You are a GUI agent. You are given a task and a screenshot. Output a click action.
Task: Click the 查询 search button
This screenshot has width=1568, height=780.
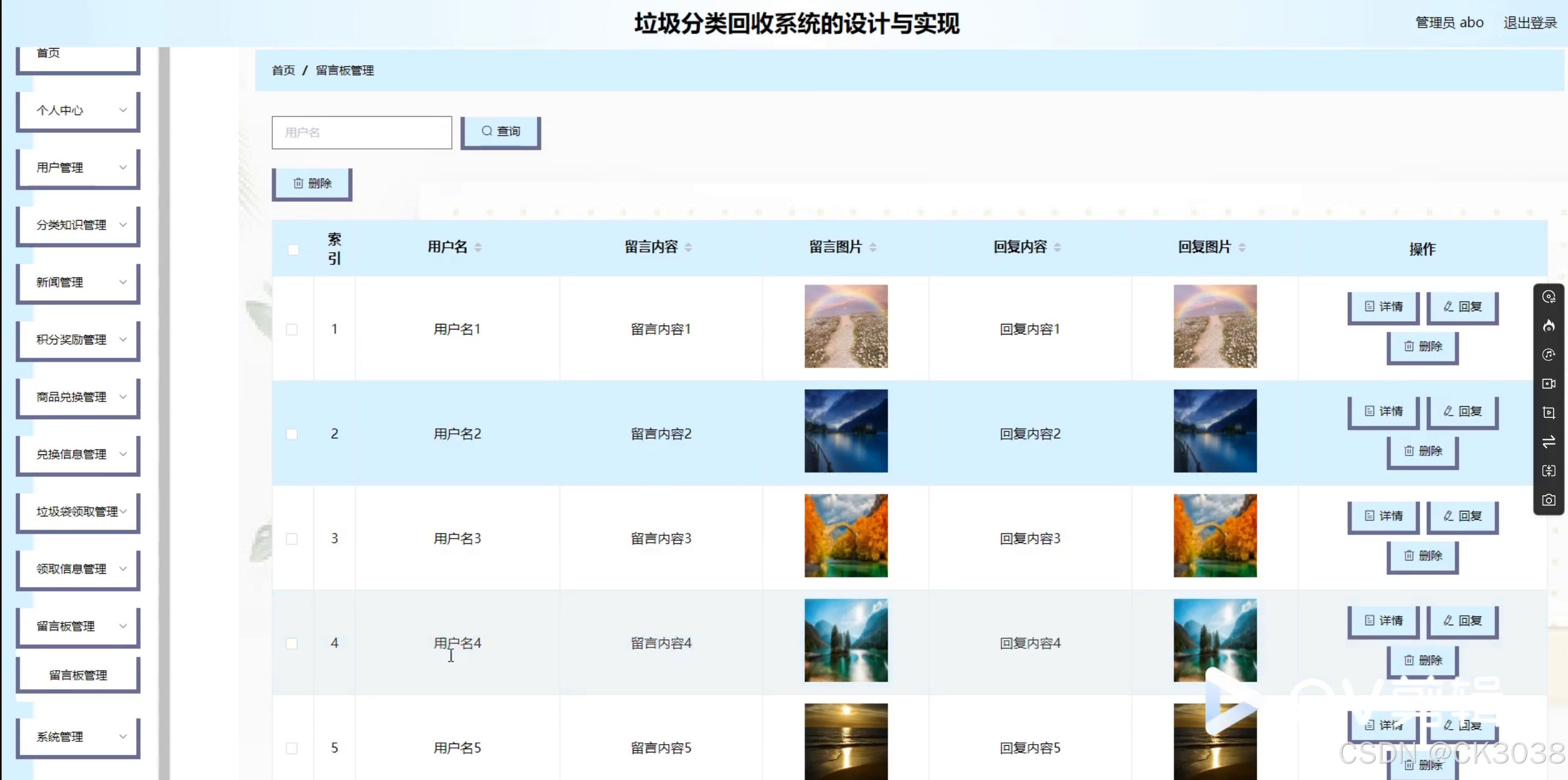pos(501,132)
